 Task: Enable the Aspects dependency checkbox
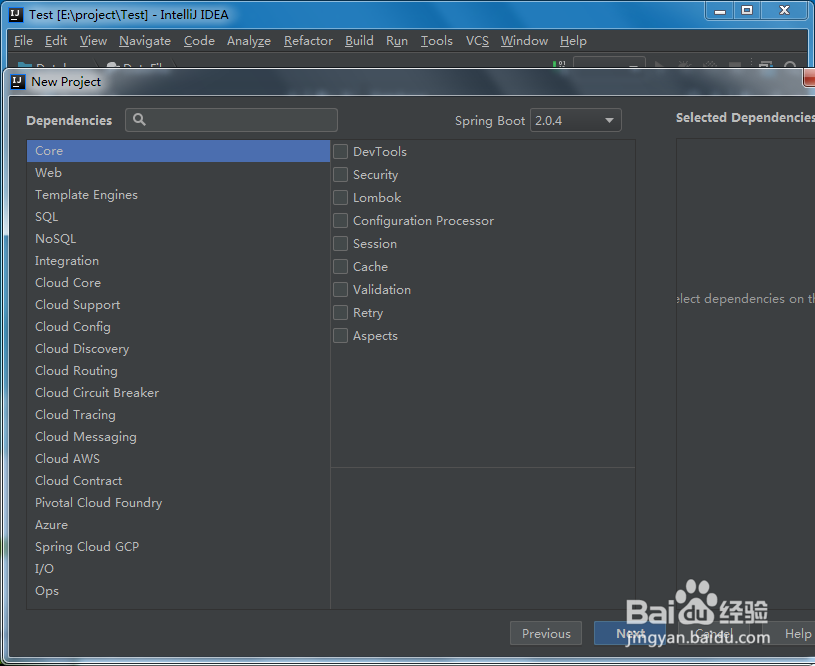(340, 335)
